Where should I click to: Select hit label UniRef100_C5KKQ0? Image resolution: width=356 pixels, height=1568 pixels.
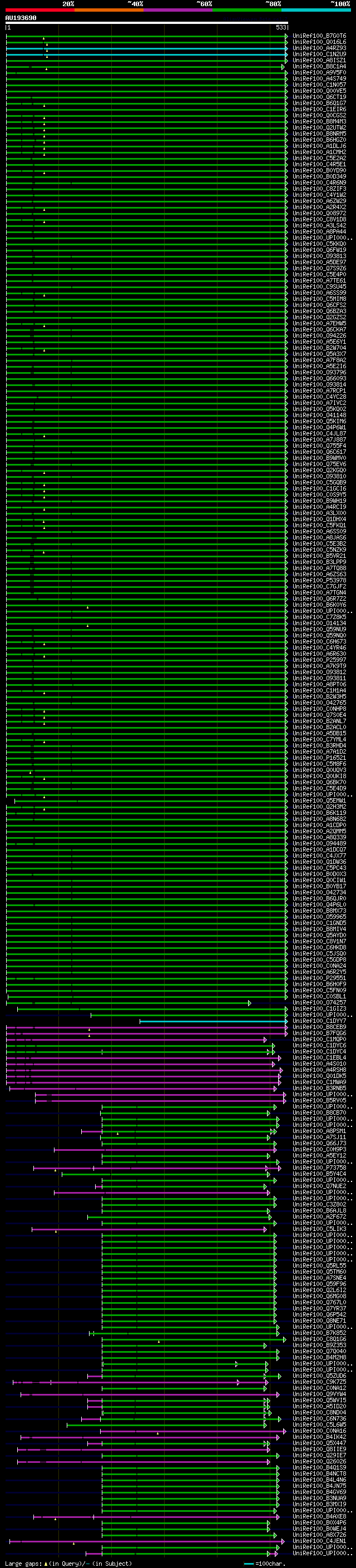pos(319,244)
